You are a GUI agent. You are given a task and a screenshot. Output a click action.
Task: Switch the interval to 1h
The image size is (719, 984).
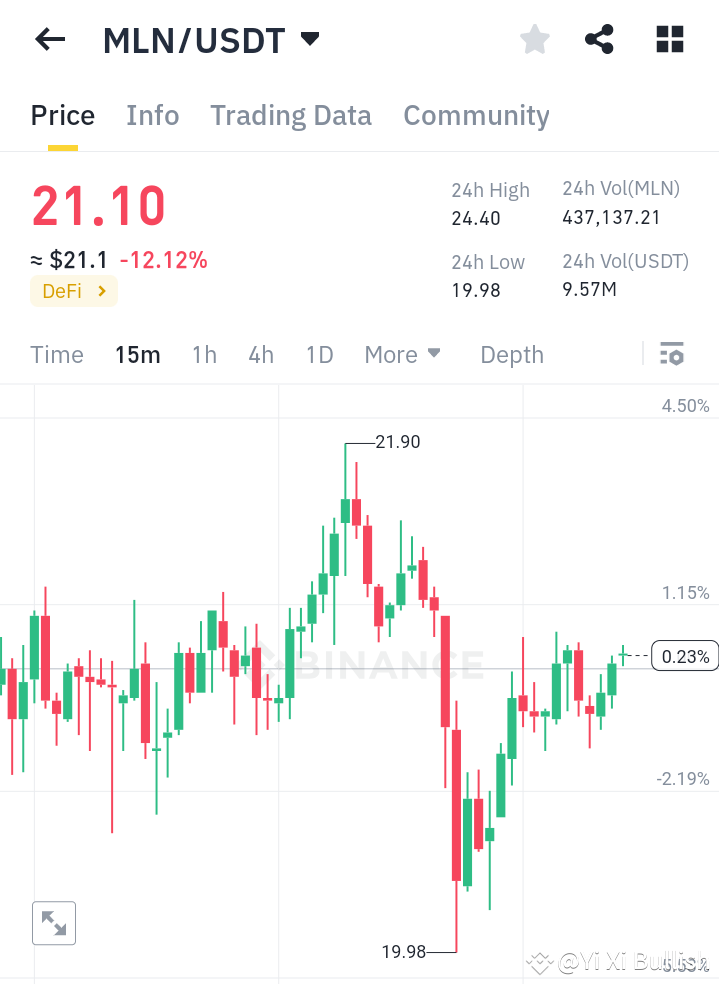click(204, 355)
